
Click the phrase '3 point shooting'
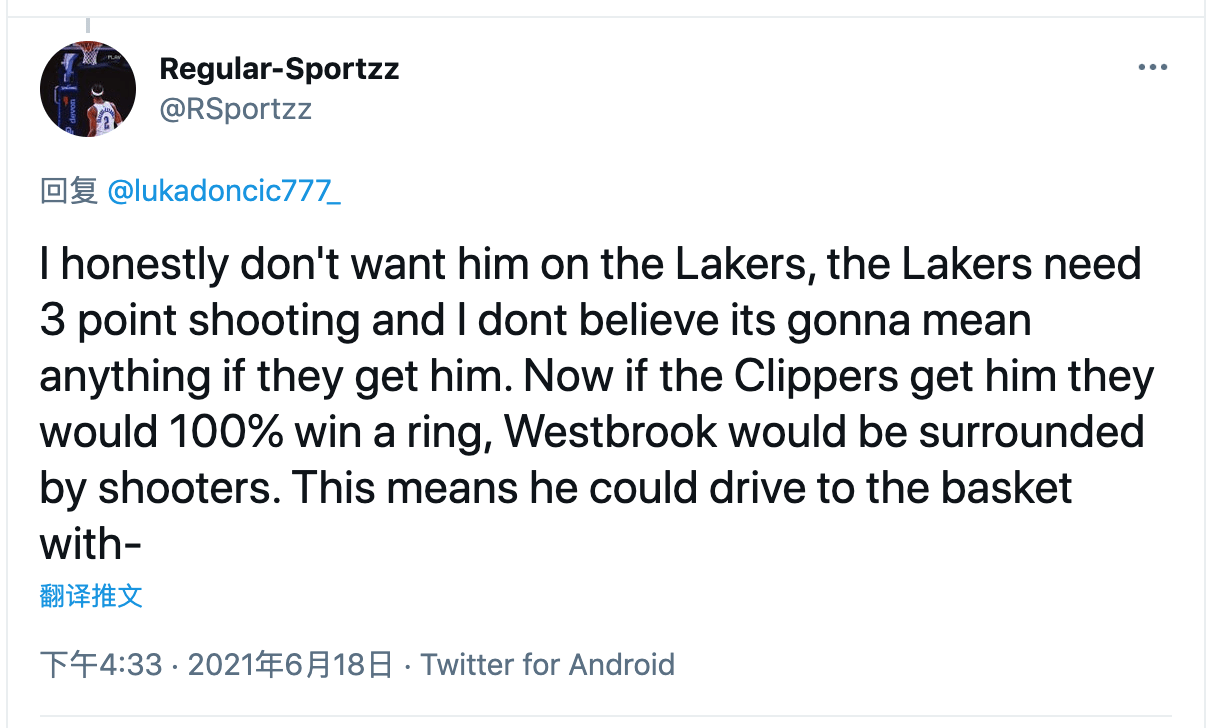coord(200,321)
